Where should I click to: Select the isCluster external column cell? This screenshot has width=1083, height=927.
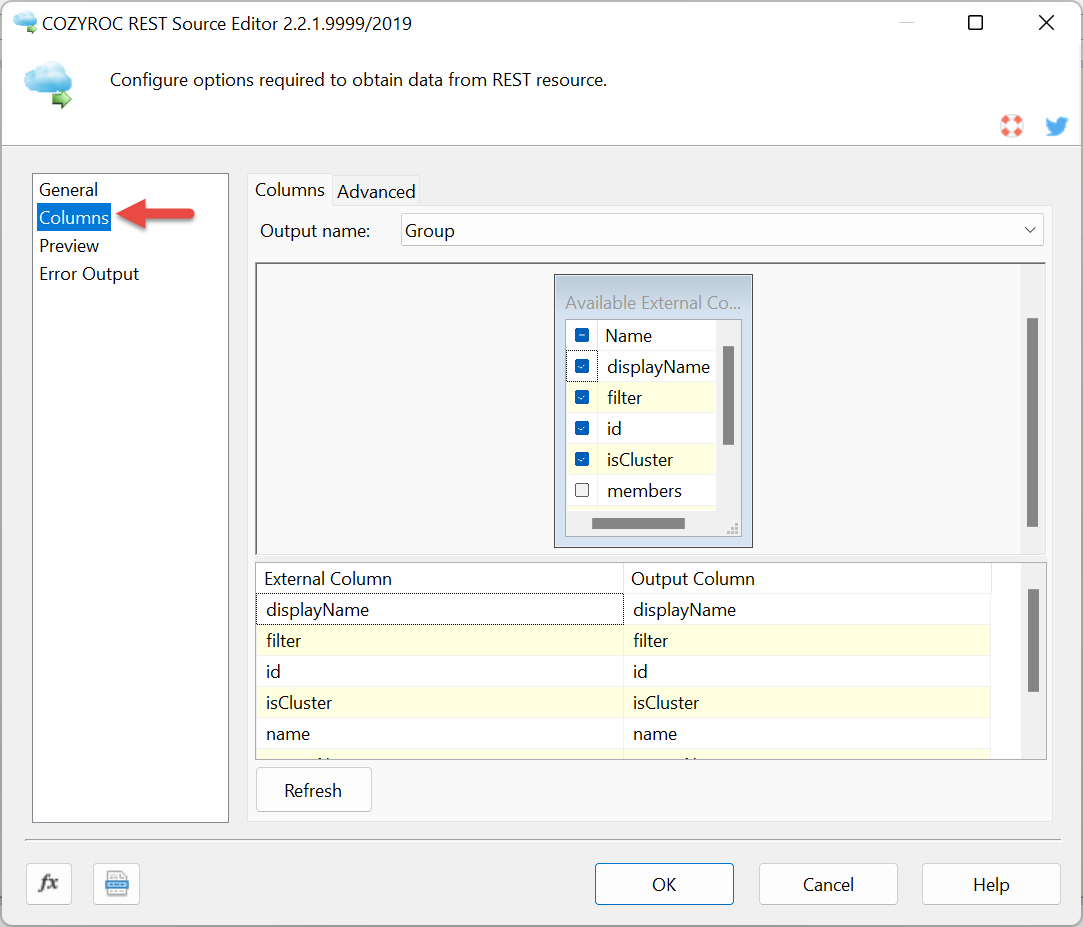pyautogui.click(x=440, y=703)
